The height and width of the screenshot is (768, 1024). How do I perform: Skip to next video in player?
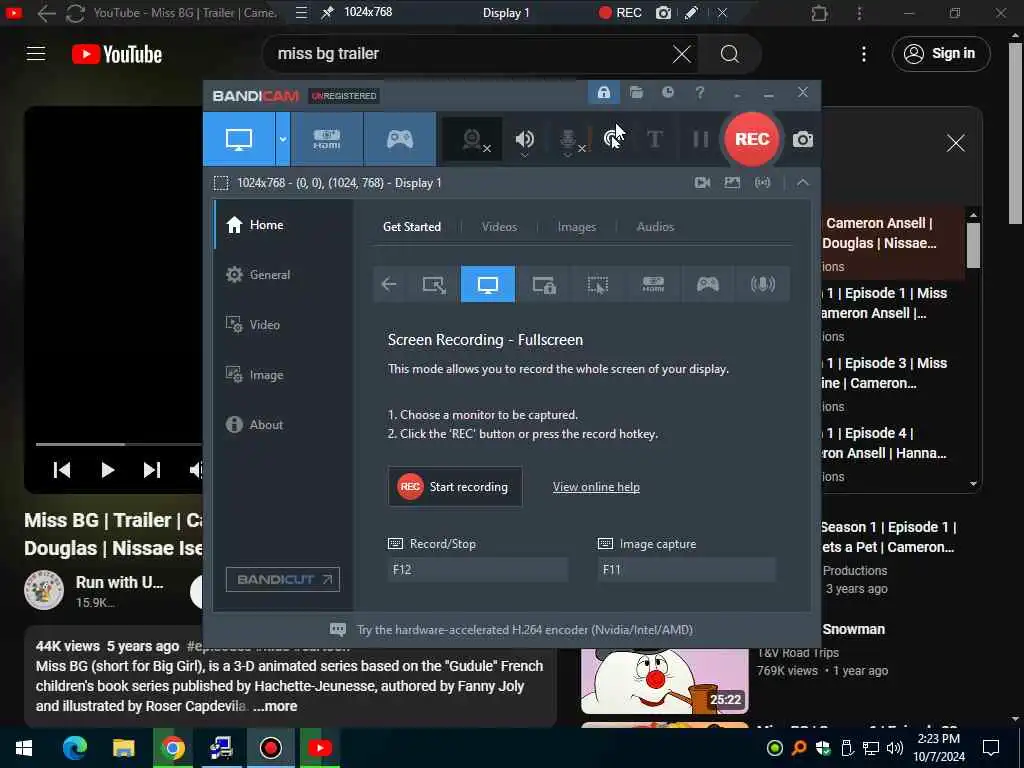click(x=152, y=470)
